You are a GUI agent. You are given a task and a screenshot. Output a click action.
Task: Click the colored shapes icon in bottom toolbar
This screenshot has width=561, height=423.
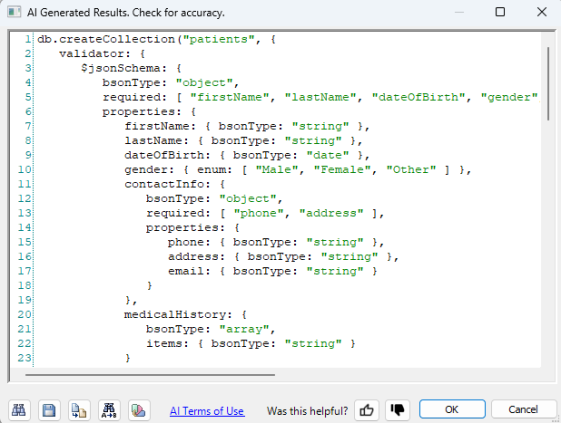coord(139,410)
